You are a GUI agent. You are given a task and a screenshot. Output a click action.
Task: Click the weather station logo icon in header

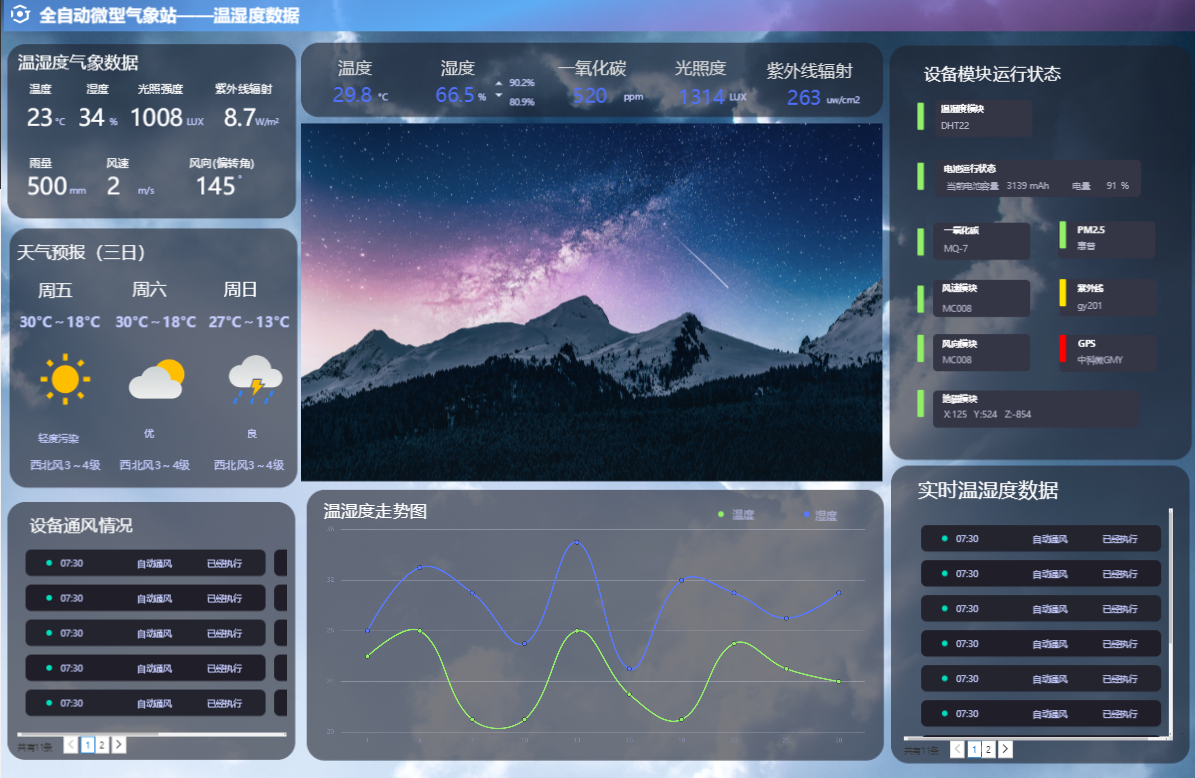(19, 16)
